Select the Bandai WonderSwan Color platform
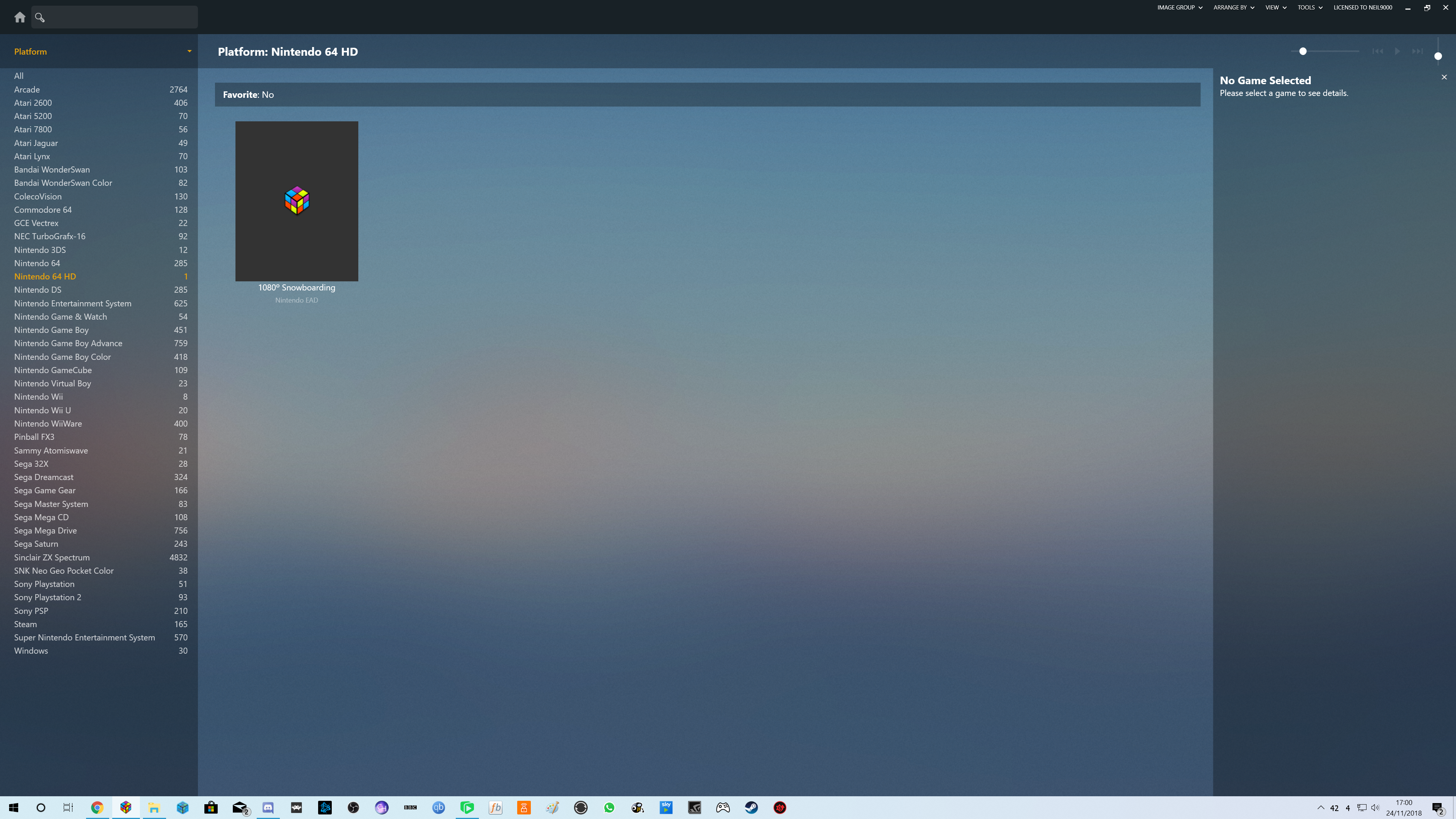The image size is (1456, 819). [x=99, y=182]
